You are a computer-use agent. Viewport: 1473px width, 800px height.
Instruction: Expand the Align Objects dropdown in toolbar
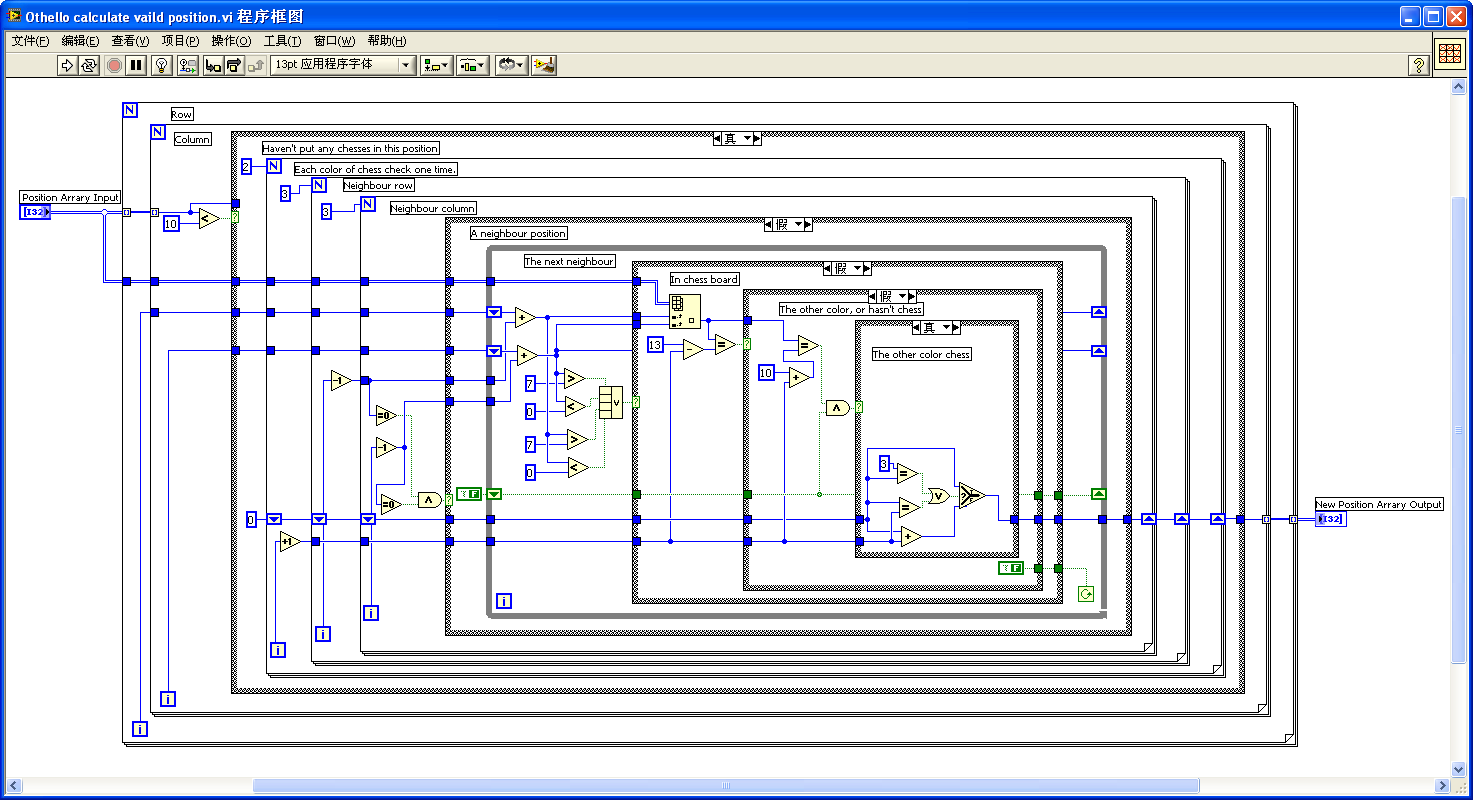click(436, 65)
